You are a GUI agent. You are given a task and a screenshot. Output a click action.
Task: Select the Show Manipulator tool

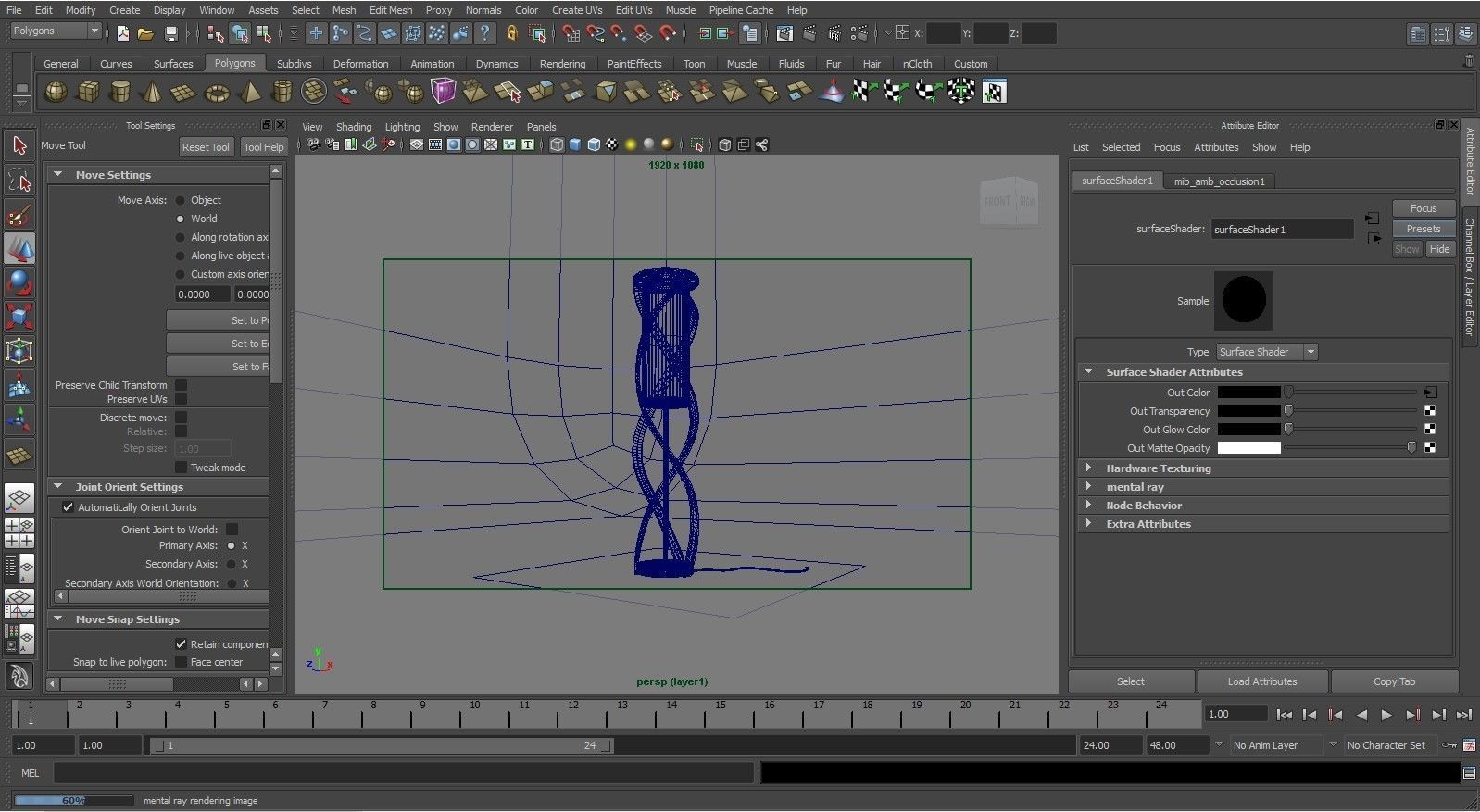pos(19,420)
